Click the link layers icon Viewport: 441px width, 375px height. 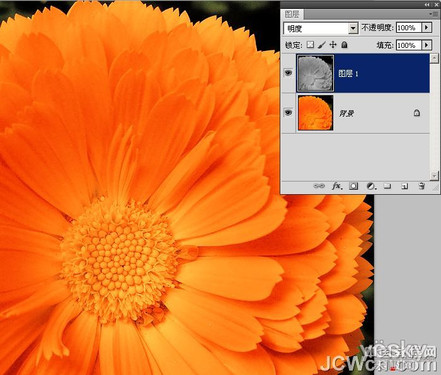319,186
